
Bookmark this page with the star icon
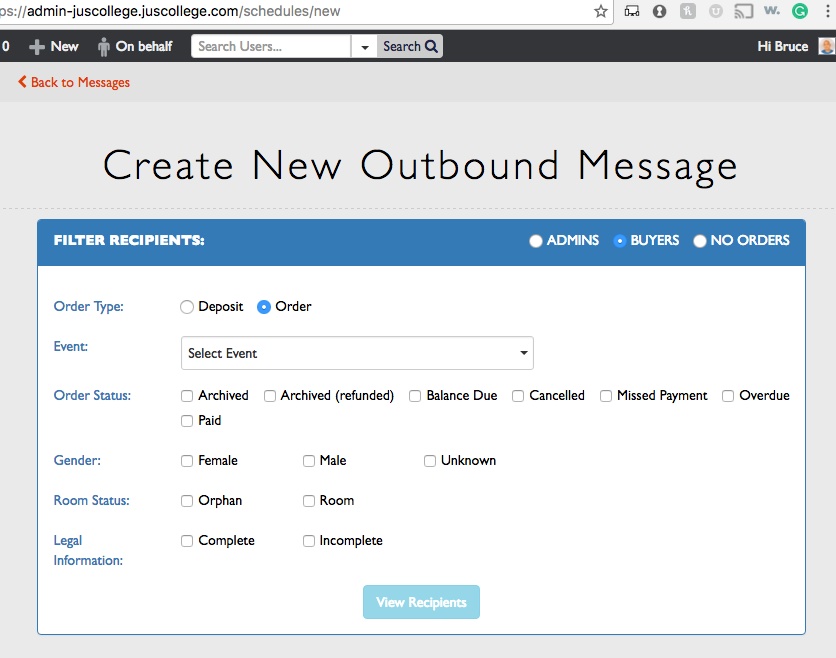(600, 11)
